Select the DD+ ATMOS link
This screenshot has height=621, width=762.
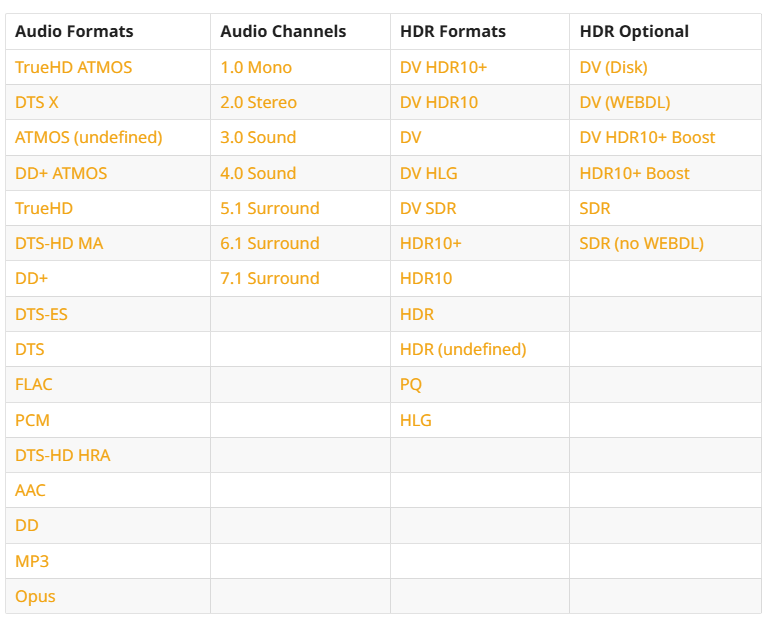[x=61, y=173]
